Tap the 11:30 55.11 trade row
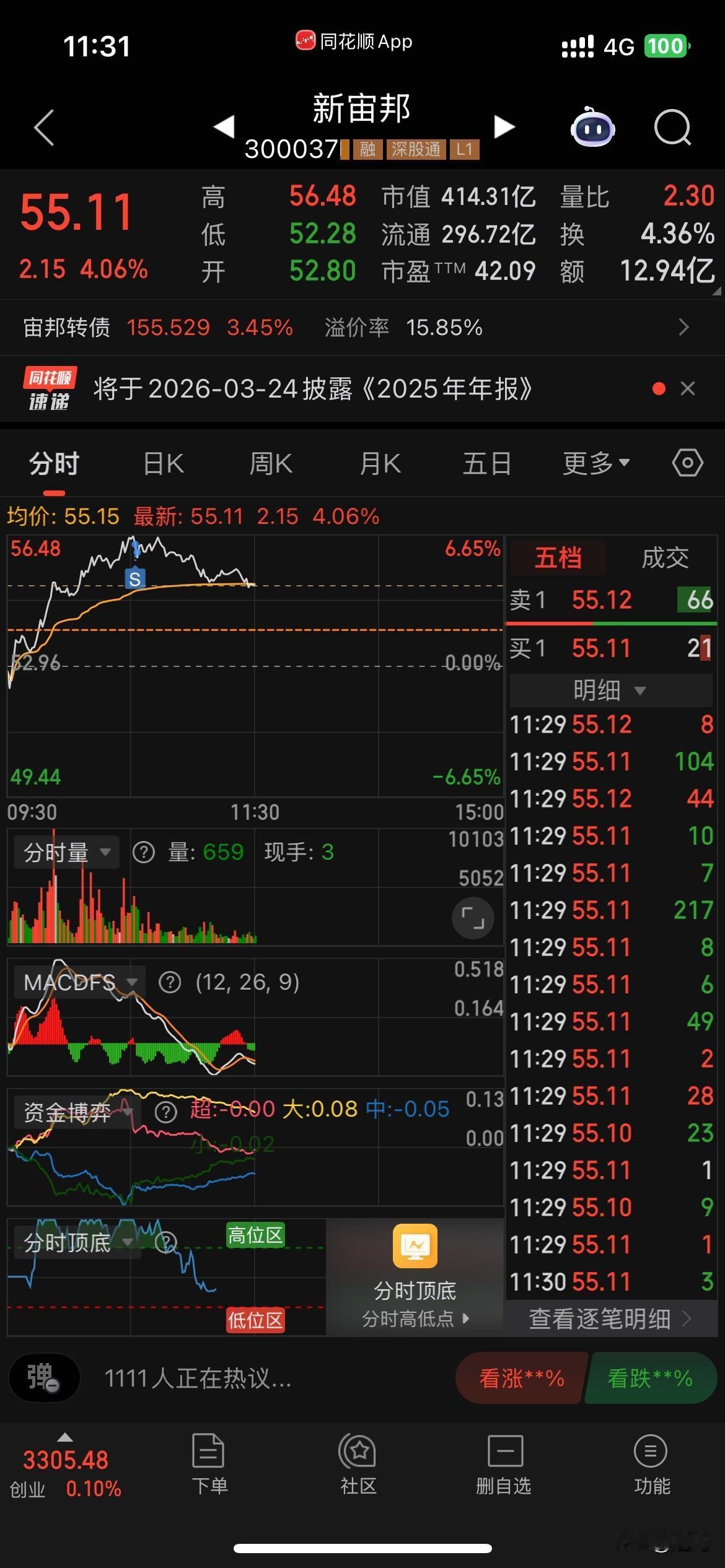The image size is (725, 1568). [x=612, y=1281]
